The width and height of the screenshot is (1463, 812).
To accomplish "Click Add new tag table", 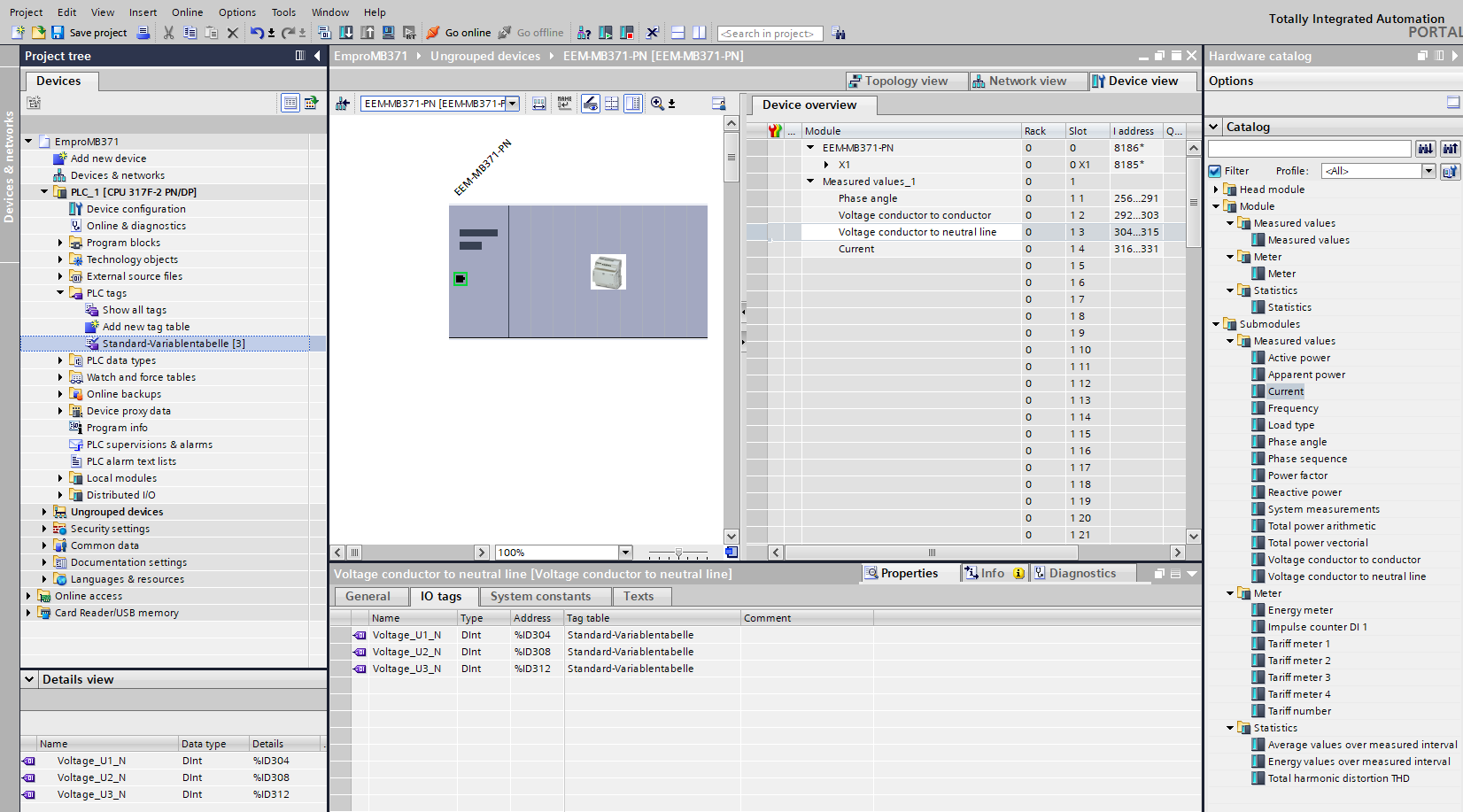I will point(145,327).
